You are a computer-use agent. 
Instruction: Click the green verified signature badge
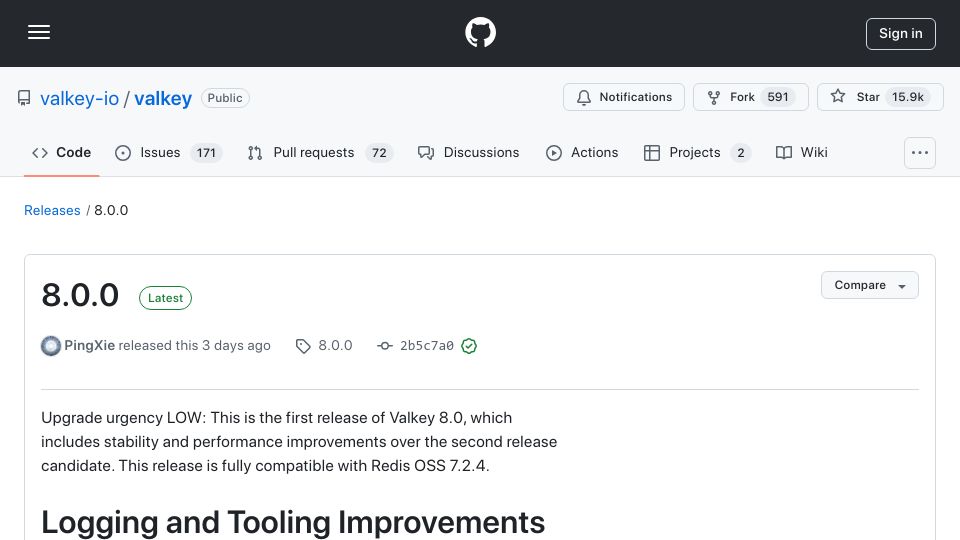[469, 346]
